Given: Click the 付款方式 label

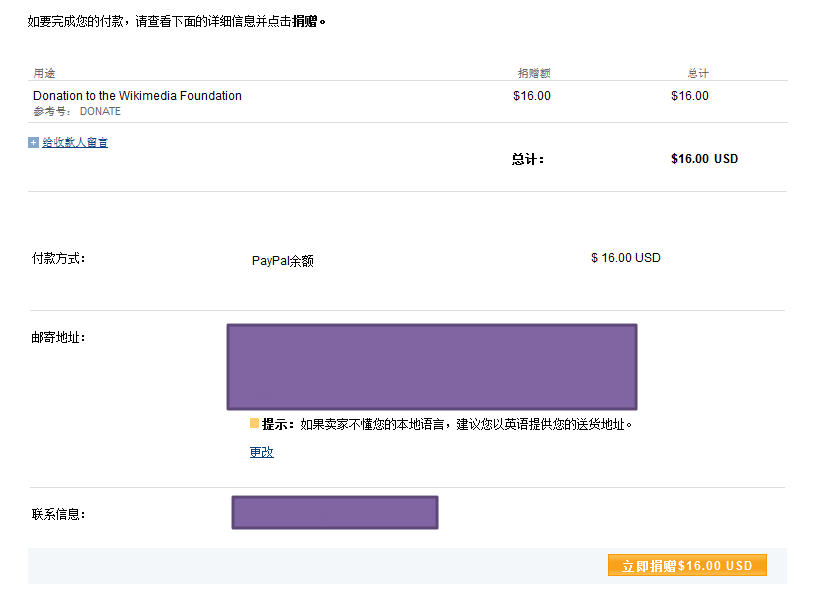Looking at the screenshot, I should [59, 258].
